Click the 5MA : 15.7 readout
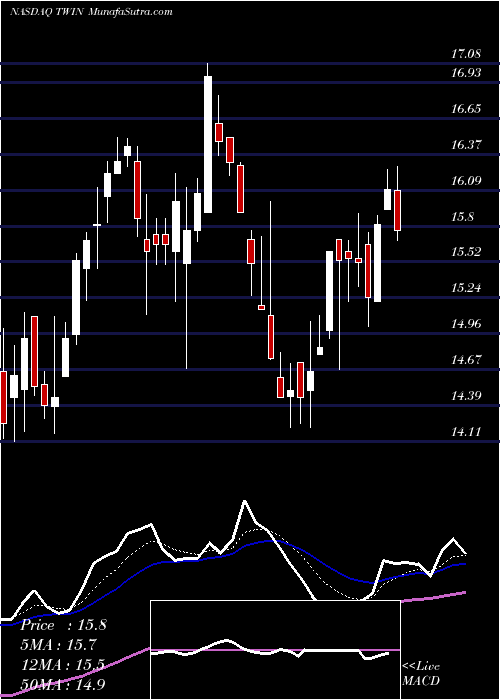The width and height of the screenshot is (500, 700). pos(58,645)
